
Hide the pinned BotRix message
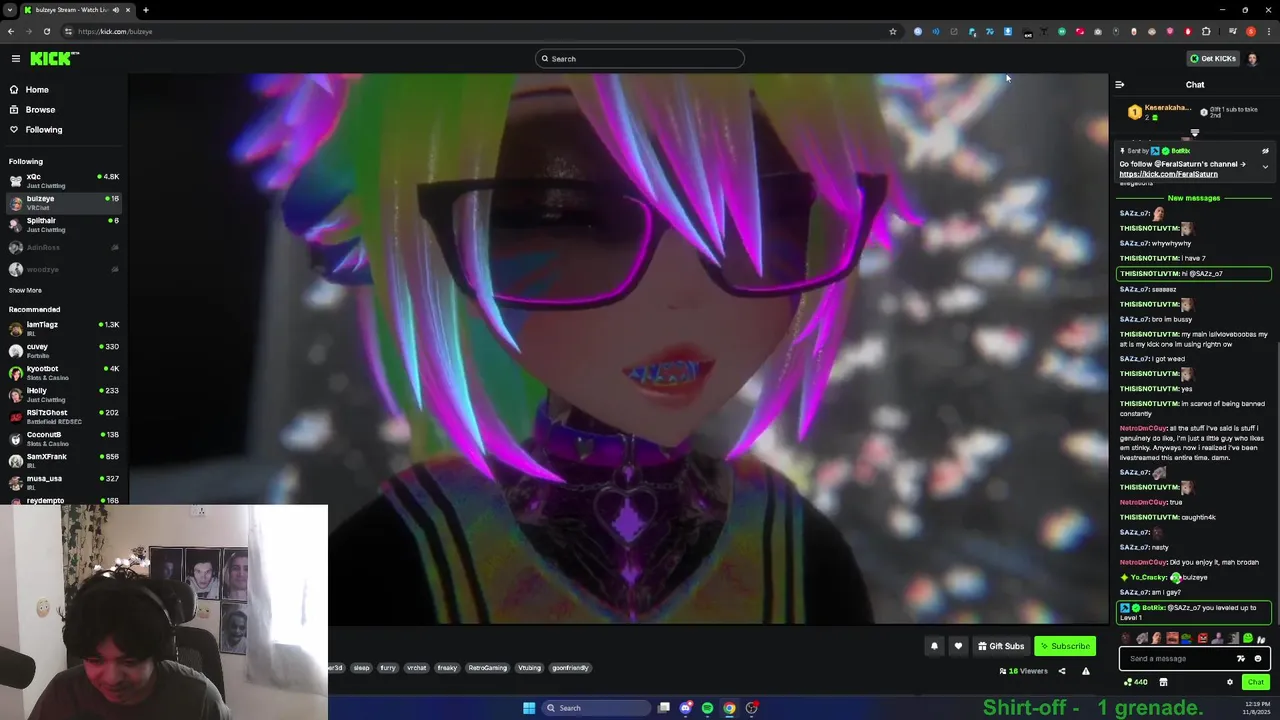1265,151
